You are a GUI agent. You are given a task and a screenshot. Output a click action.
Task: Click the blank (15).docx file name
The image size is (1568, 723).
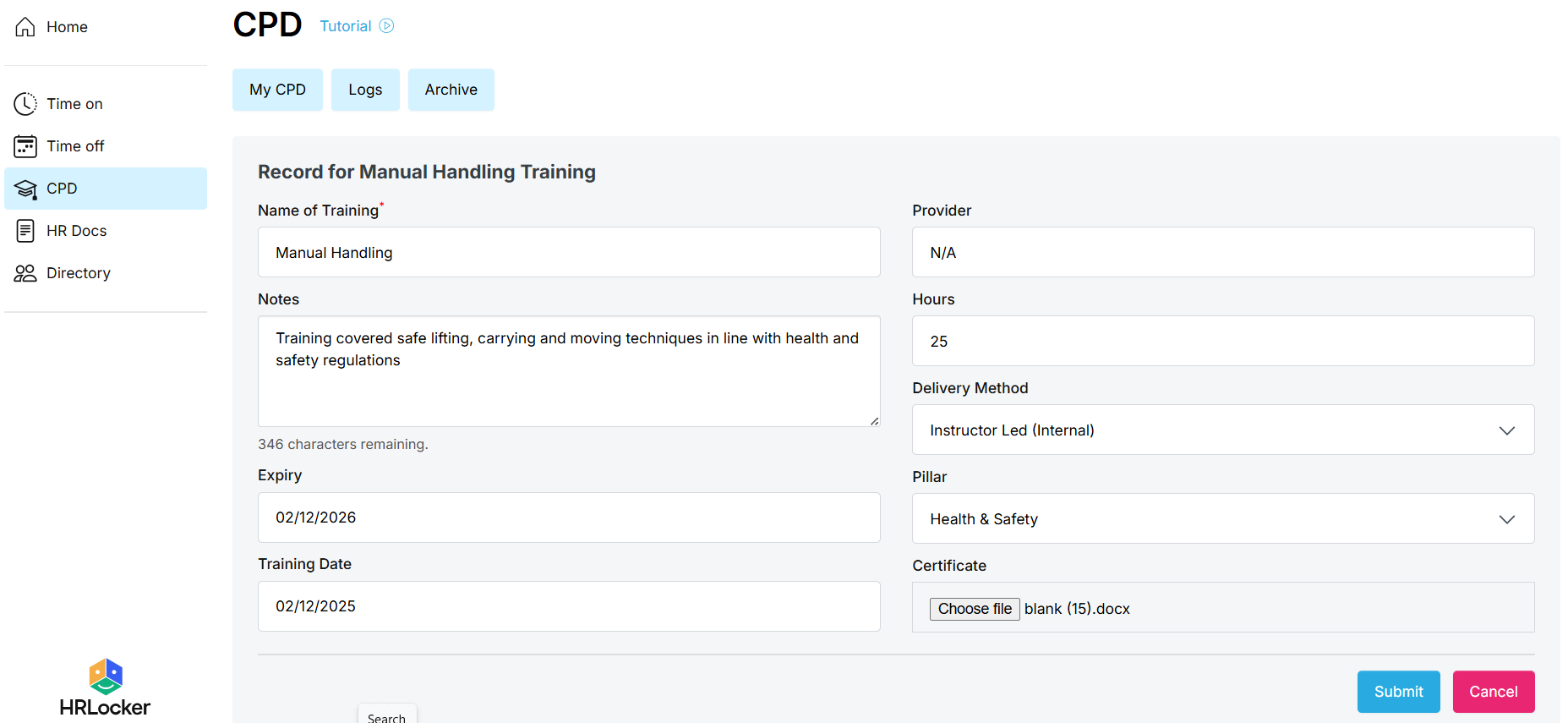click(x=1077, y=609)
